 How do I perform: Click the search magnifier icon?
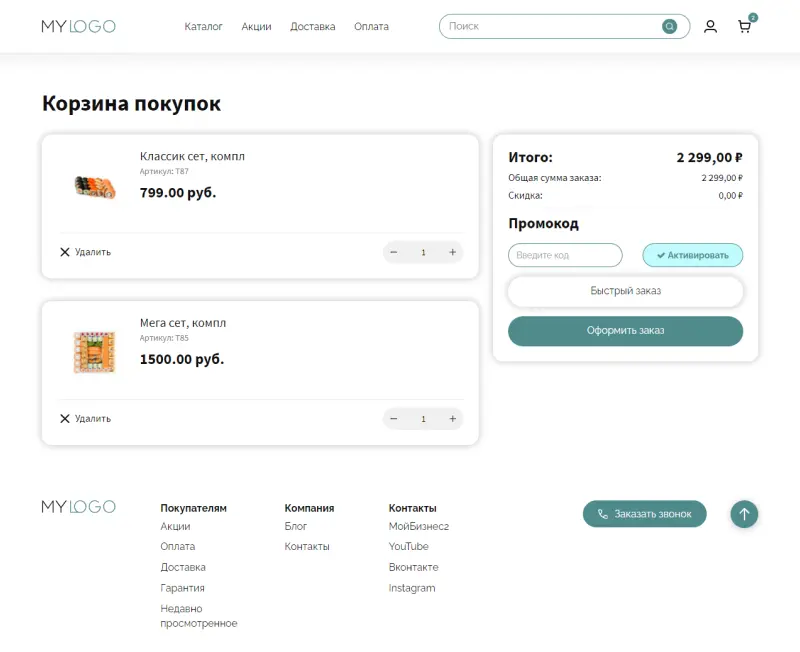[x=669, y=26]
